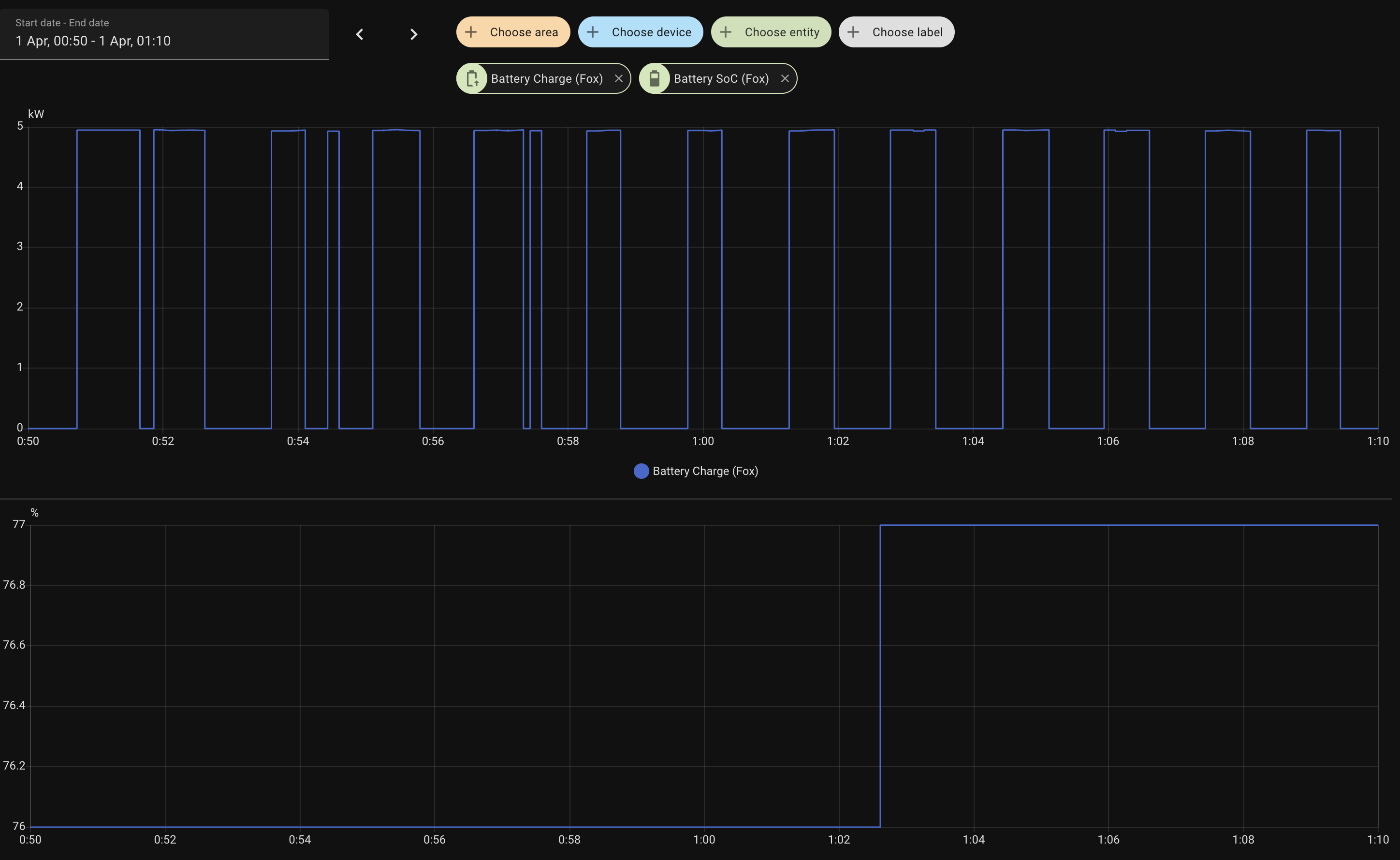Remove the Battery Charge (Fox) entity chip
This screenshot has width=1400, height=860.
coord(618,78)
